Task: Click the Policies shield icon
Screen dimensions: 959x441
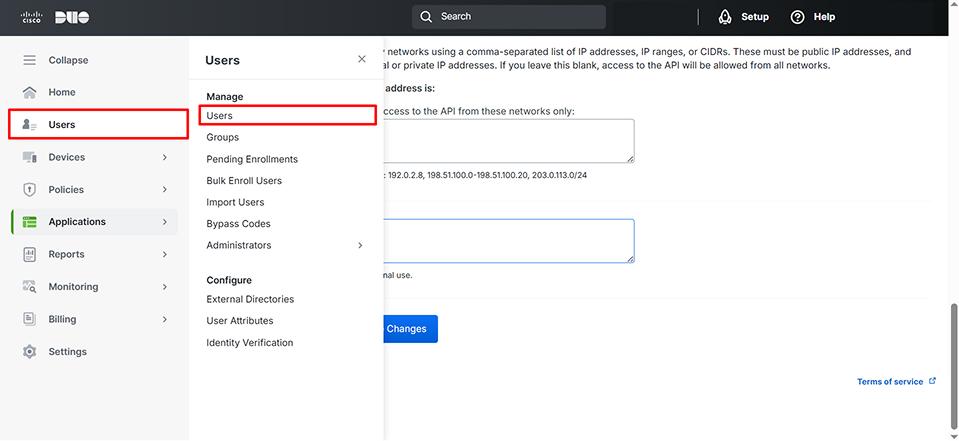Action: pos(29,190)
